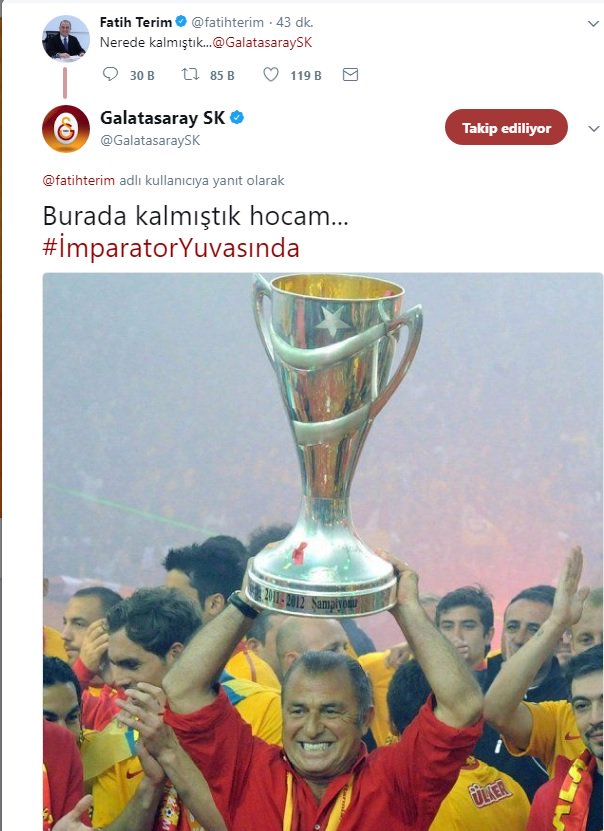Open reply icon on Fatih Terim tweet

110,74
